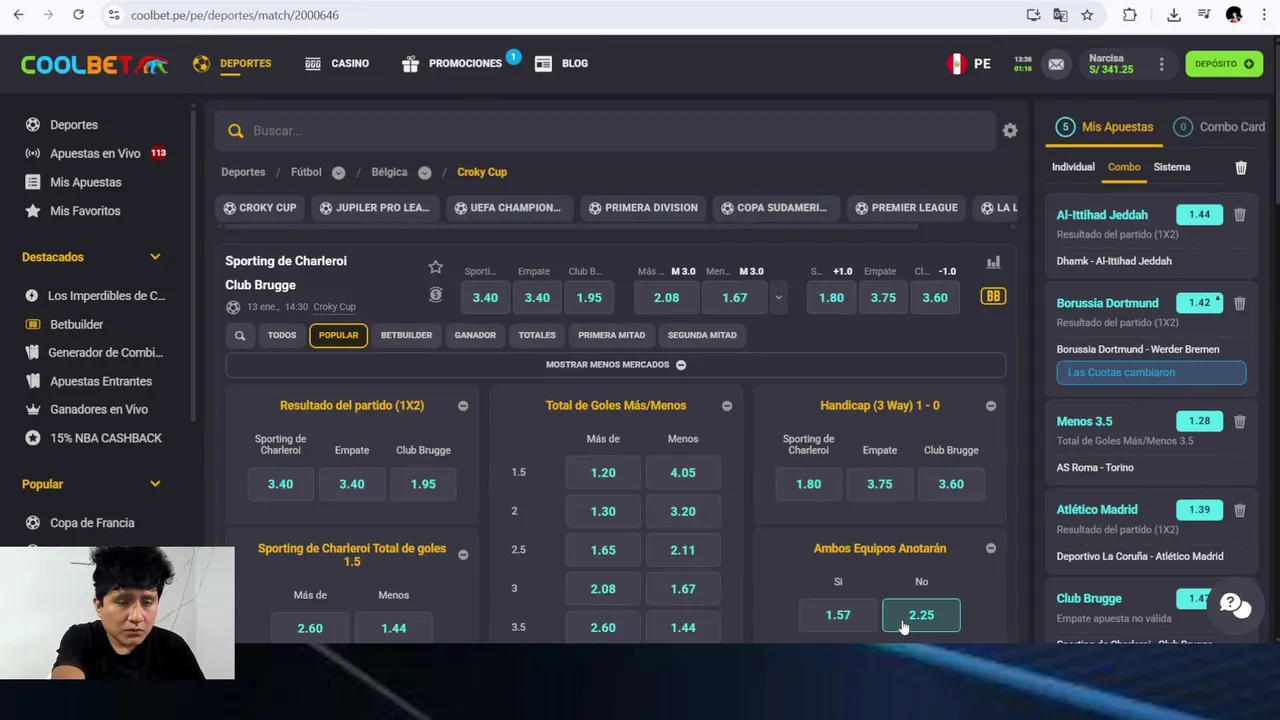Image resolution: width=1280 pixels, height=720 pixels.
Task: Collapse the Handicap (3 Way) 1 - 0 market
Action: tap(991, 406)
